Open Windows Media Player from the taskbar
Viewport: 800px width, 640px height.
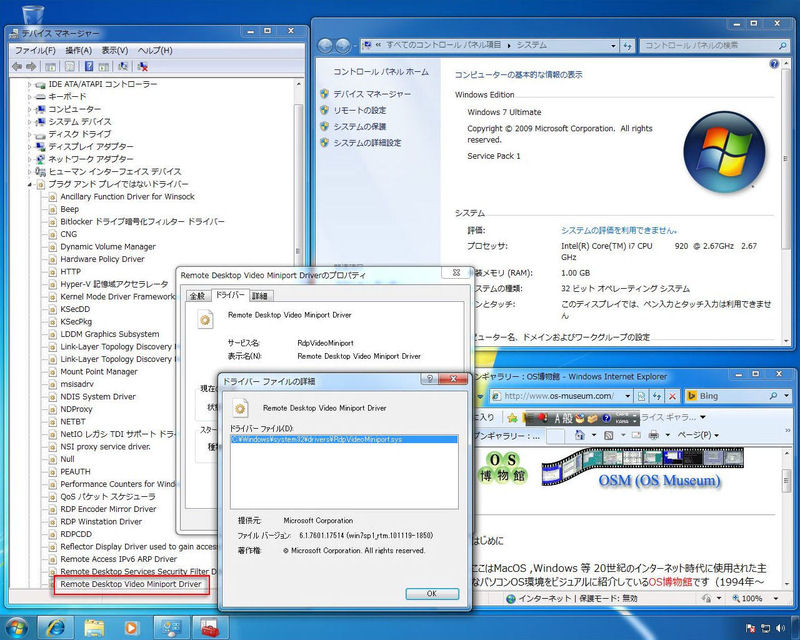point(131,627)
